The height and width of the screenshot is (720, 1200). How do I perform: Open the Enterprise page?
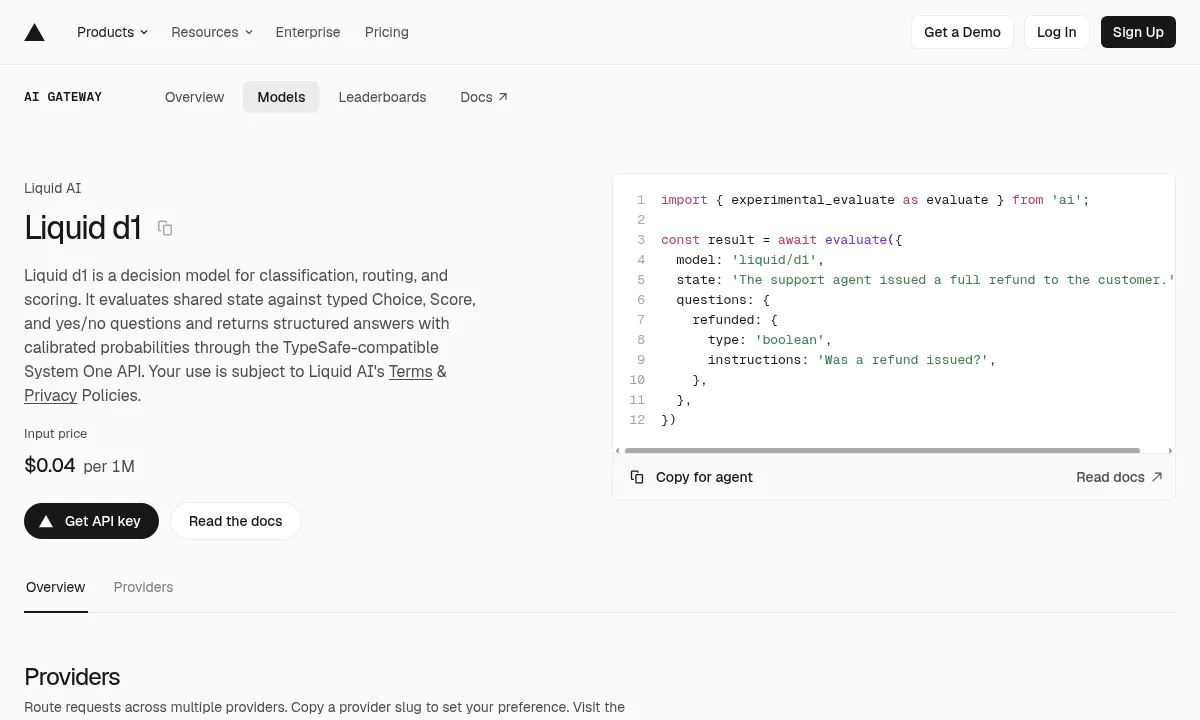click(308, 32)
